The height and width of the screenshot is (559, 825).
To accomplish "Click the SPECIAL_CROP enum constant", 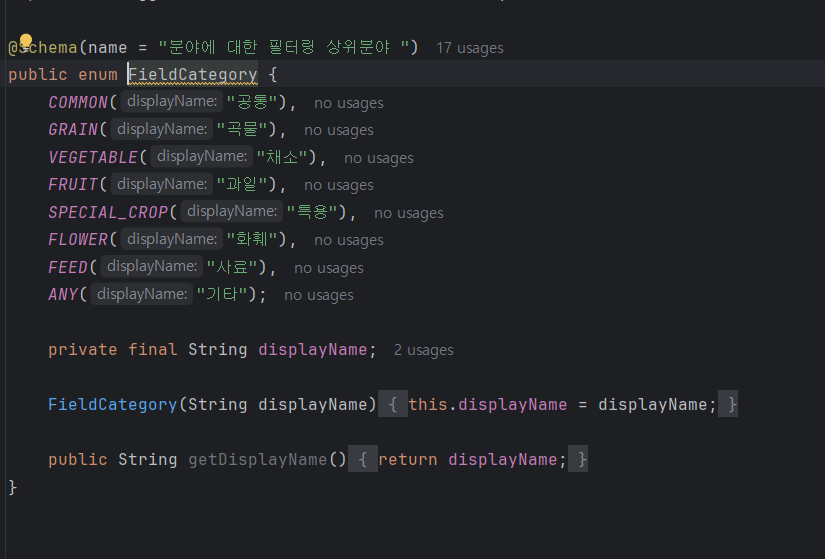I will (x=108, y=212).
